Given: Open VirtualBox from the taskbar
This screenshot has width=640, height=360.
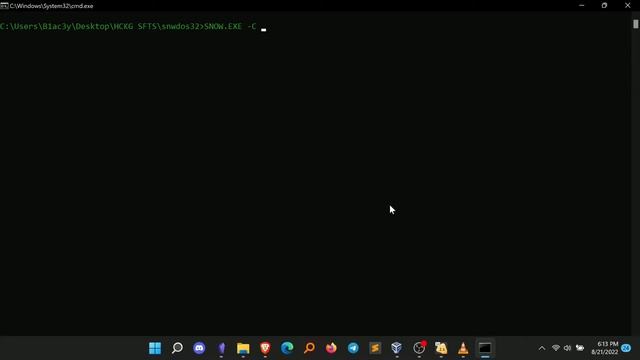Looking at the screenshot, I should coord(397,348).
